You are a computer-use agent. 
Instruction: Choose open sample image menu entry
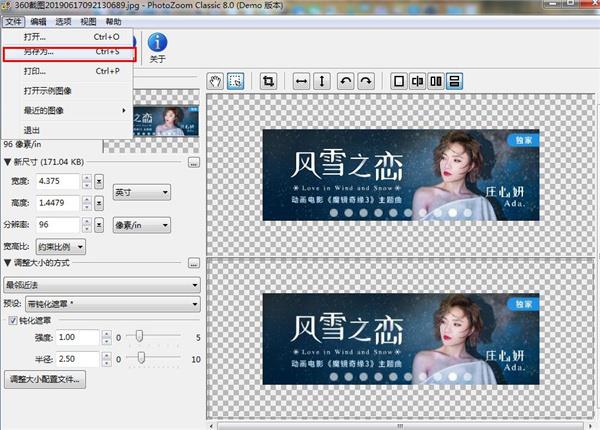coord(68,91)
